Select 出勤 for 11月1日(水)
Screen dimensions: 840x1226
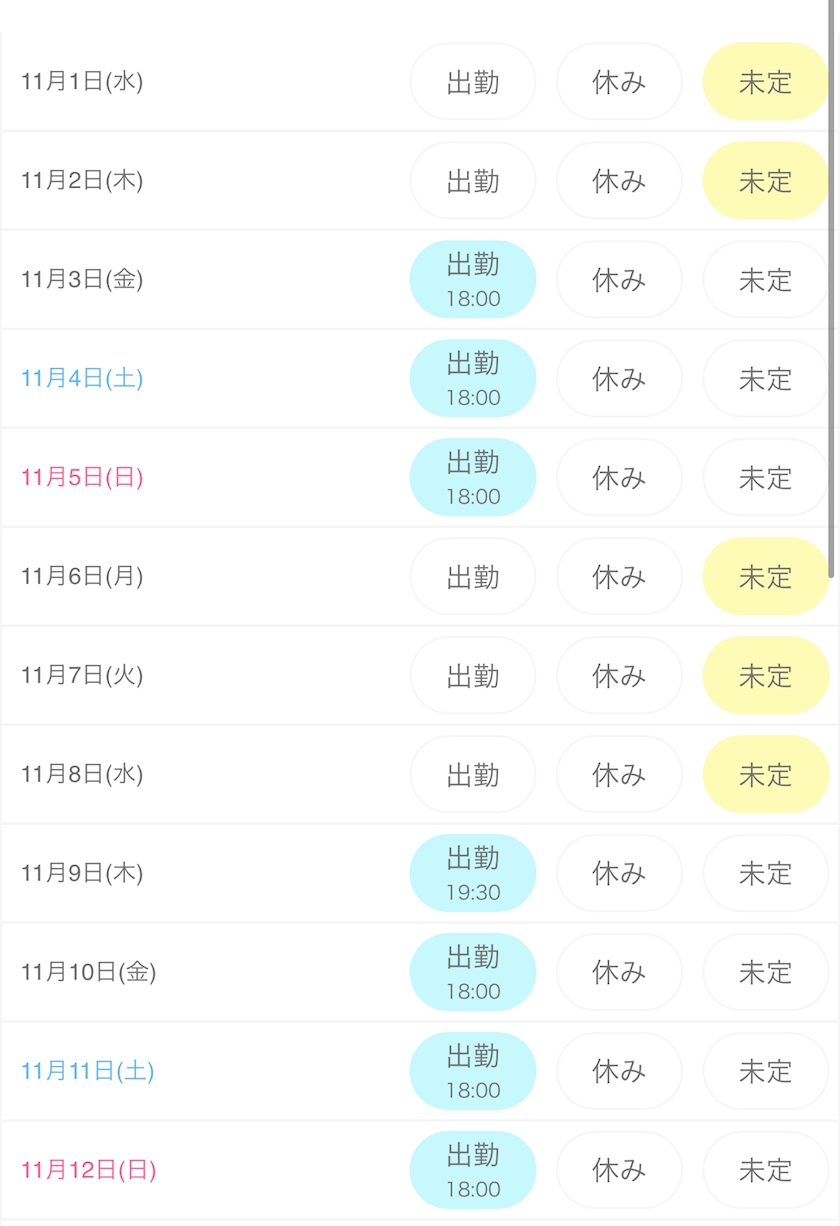[473, 82]
